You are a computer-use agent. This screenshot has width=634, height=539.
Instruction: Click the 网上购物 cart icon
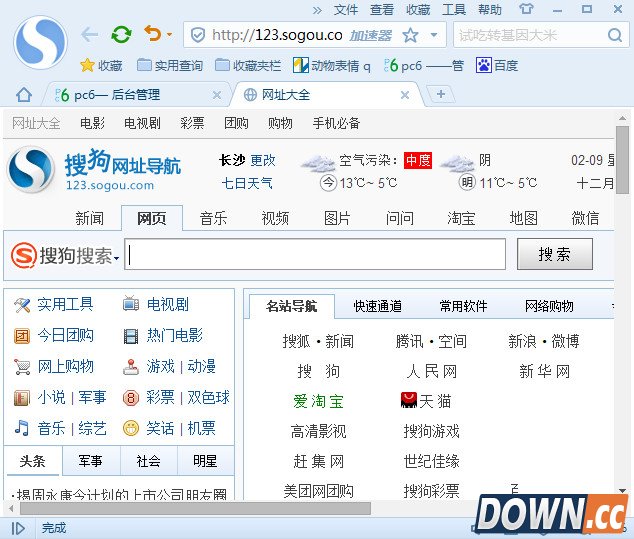click(x=22, y=367)
